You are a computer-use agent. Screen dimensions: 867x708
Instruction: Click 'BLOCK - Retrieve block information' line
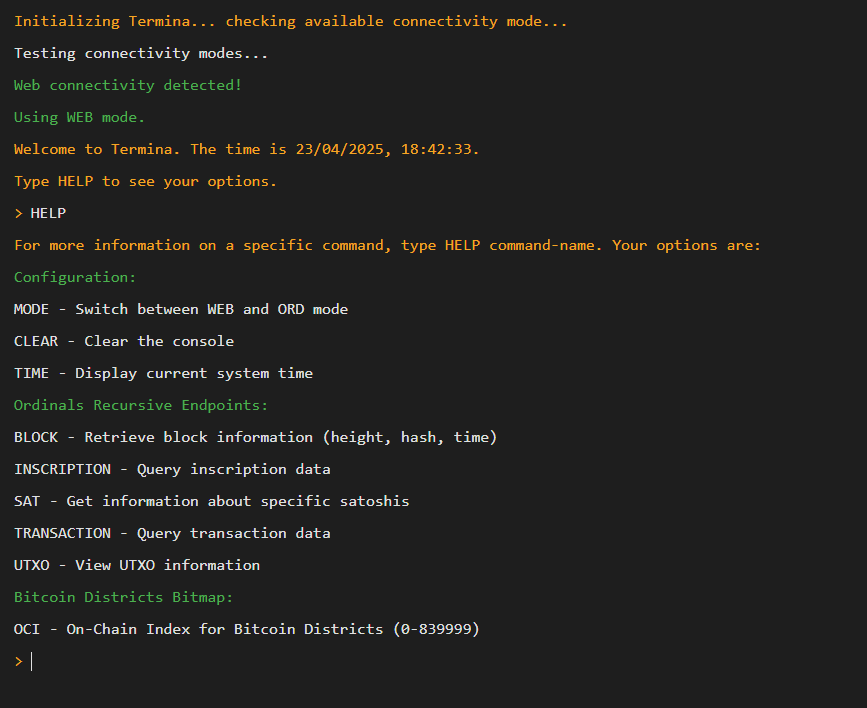click(255, 438)
